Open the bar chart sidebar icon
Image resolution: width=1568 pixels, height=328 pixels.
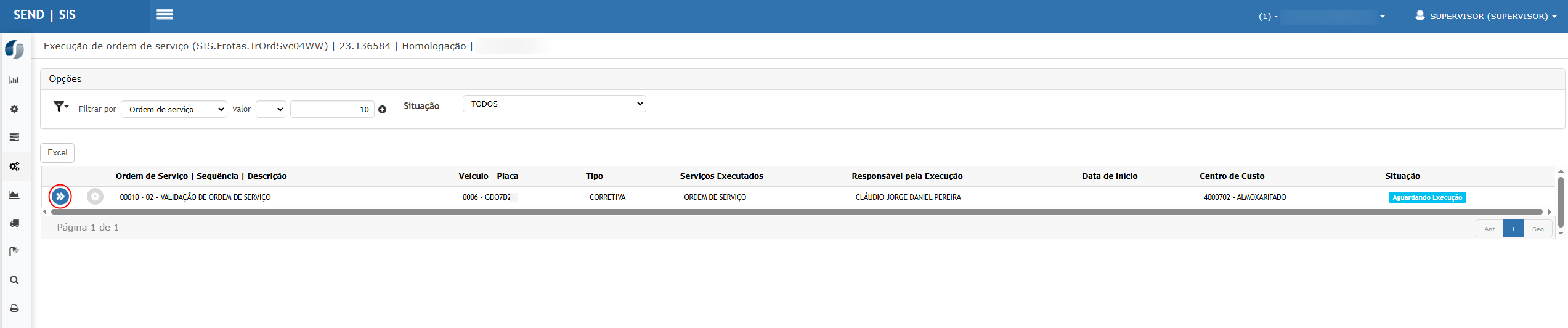pos(14,80)
